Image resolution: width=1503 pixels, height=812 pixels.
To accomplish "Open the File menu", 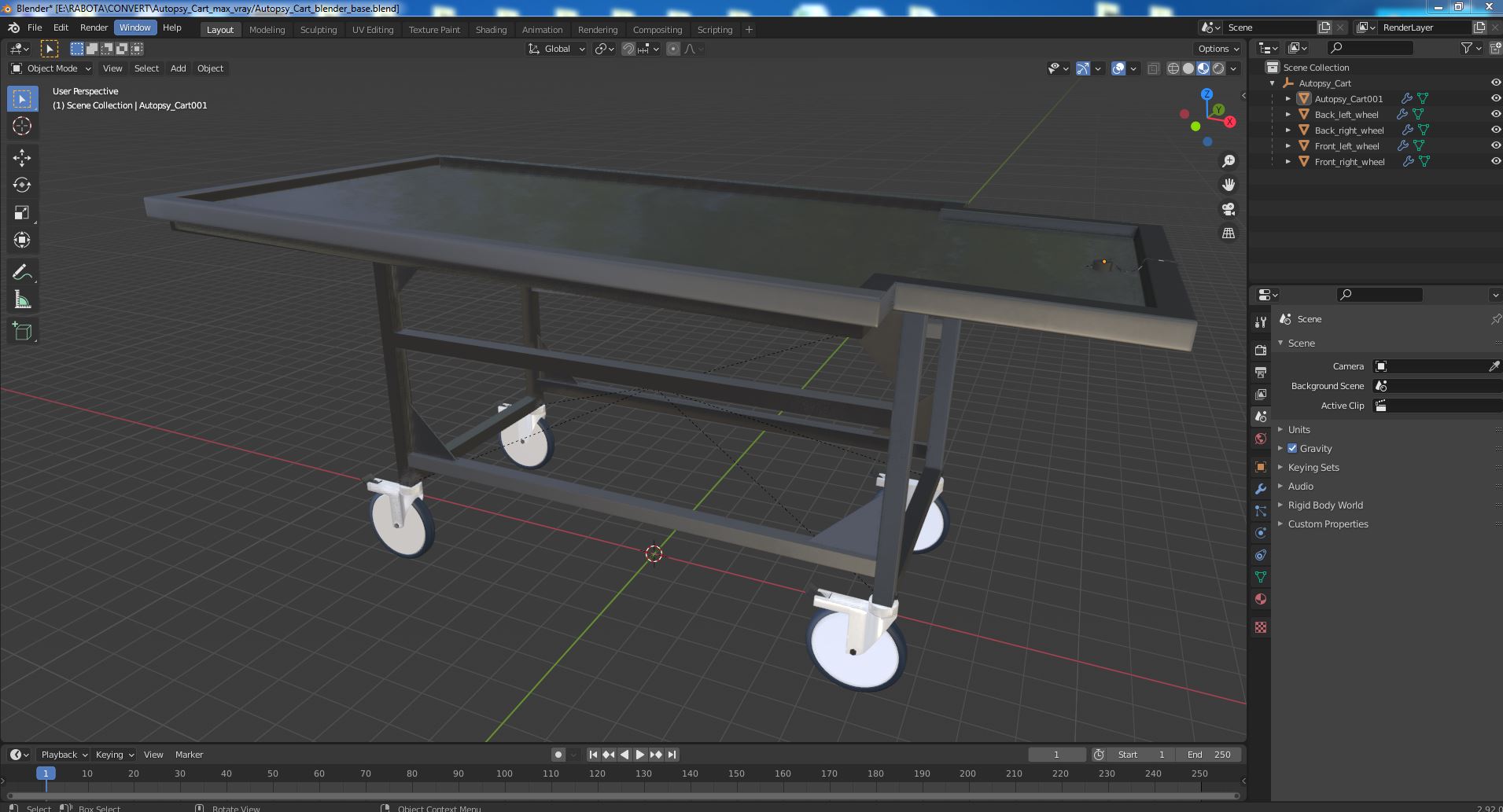I will point(35,28).
